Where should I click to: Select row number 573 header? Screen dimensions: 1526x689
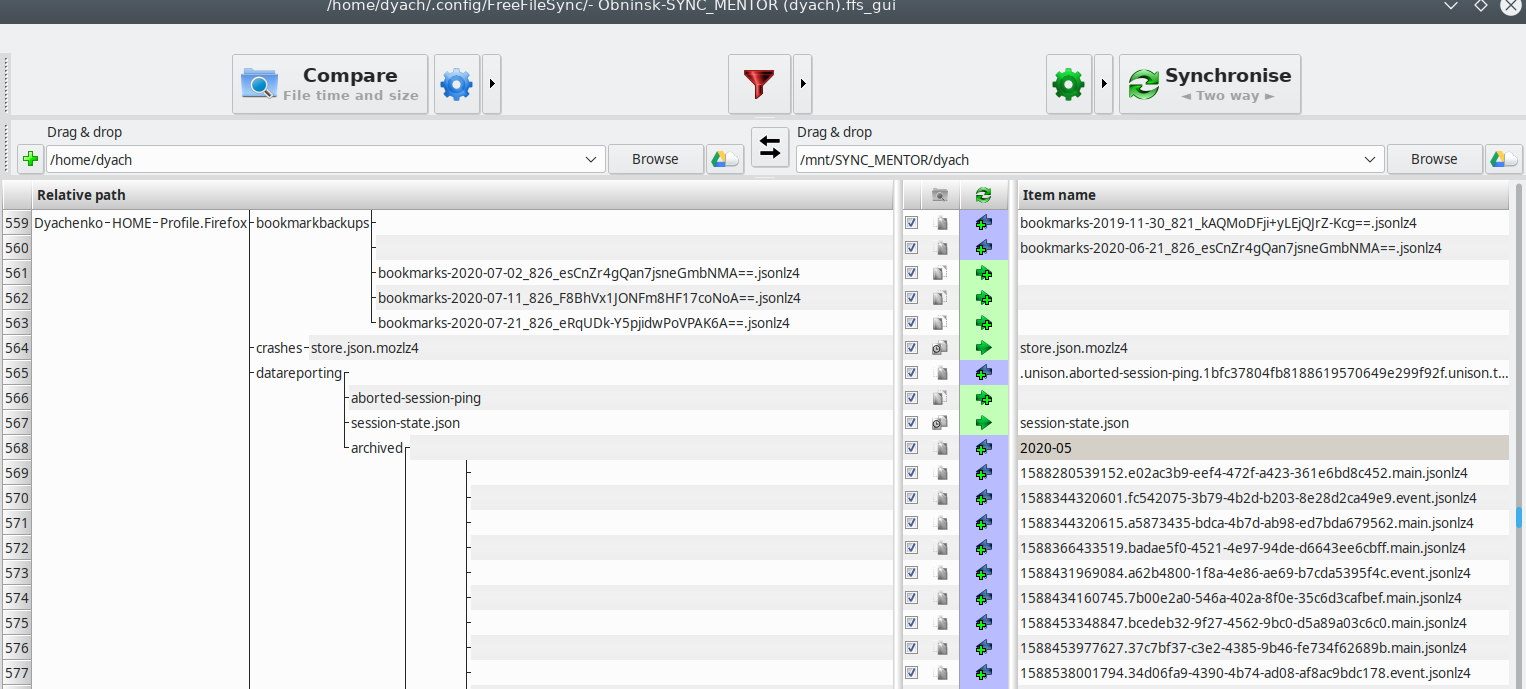point(17,573)
